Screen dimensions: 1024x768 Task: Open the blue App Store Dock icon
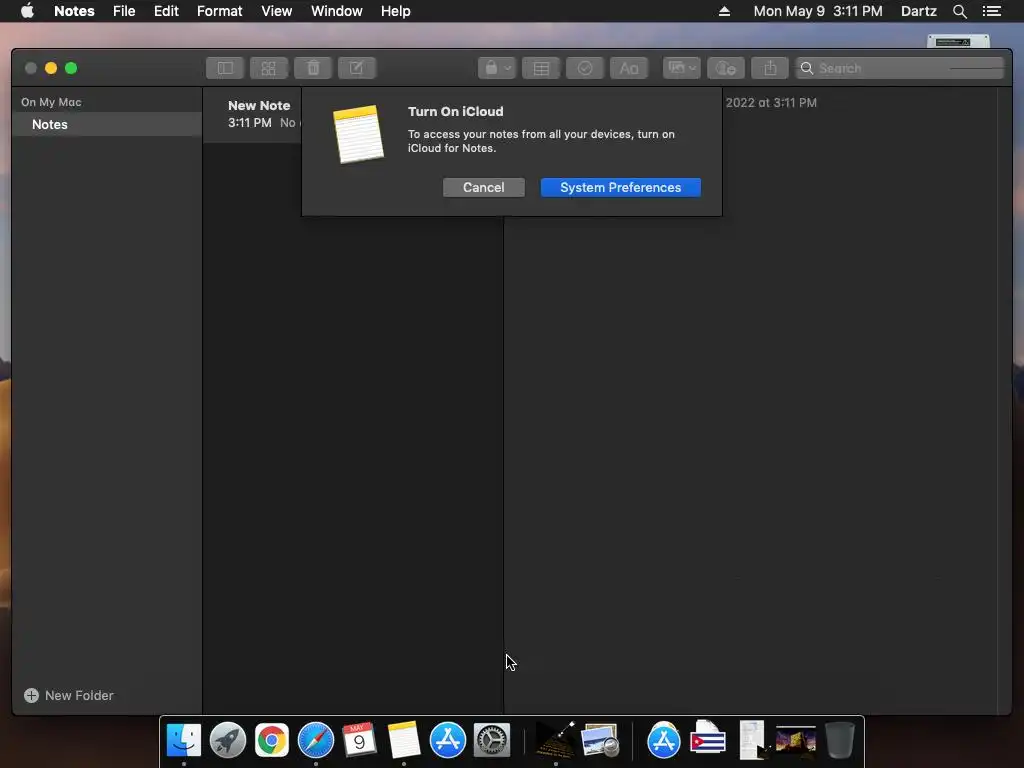(x=447, y=740)
